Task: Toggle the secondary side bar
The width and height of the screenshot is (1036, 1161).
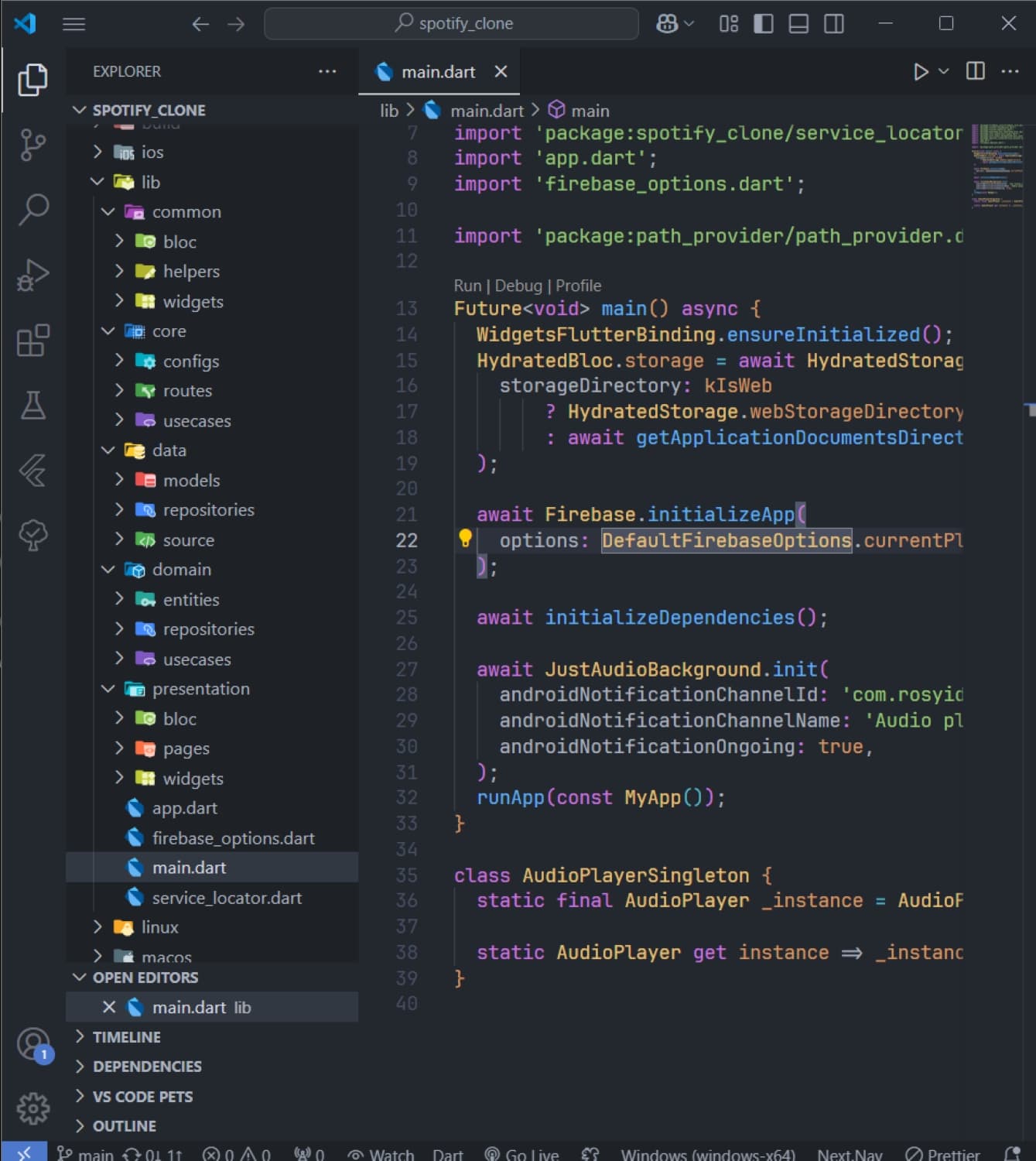Action: point(834,24)
